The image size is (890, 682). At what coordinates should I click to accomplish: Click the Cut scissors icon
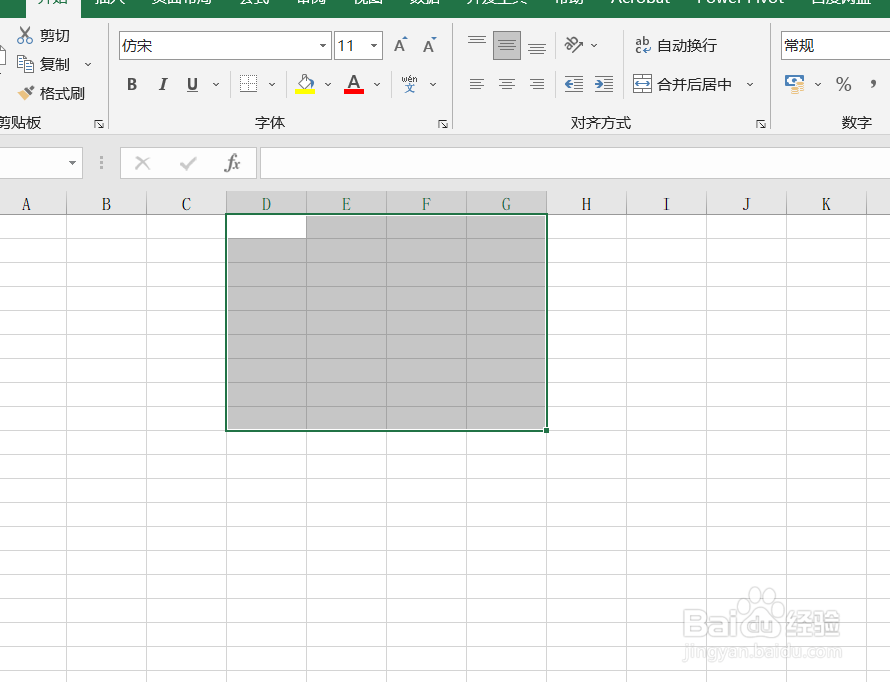24,35
